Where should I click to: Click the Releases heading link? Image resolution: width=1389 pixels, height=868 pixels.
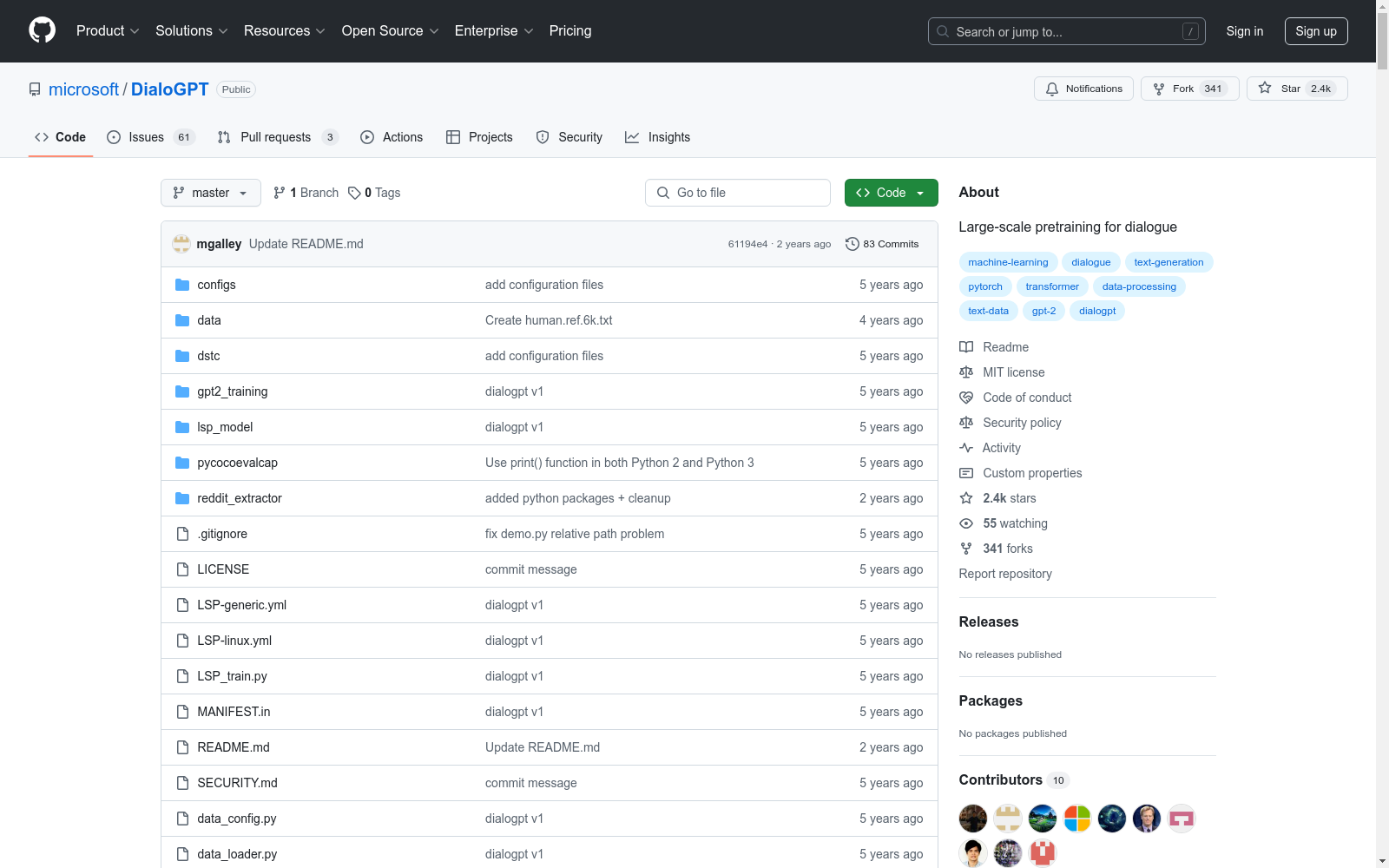tap(989, 621)
